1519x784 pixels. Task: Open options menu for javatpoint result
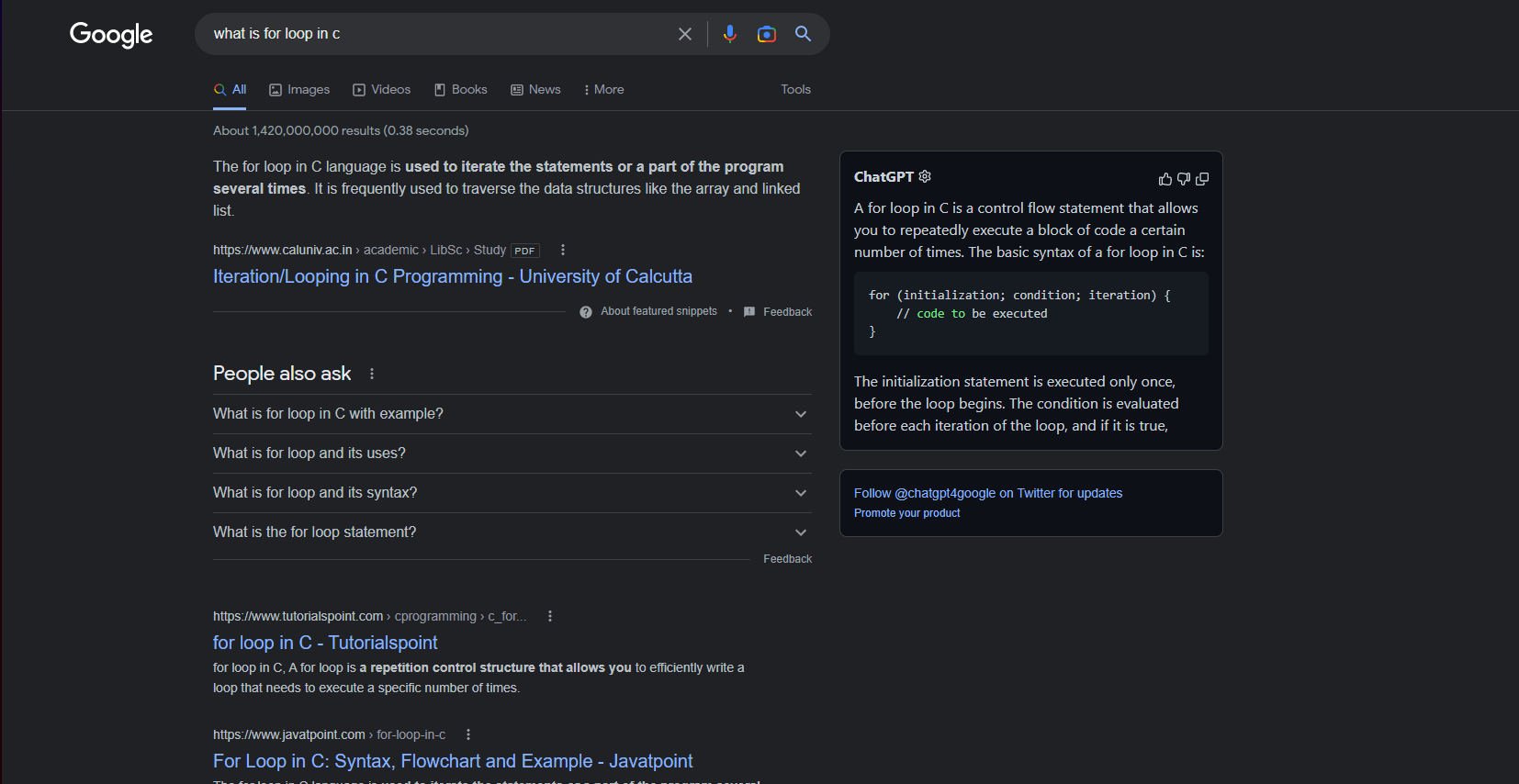pyautogui.click(x=468, y=734)
